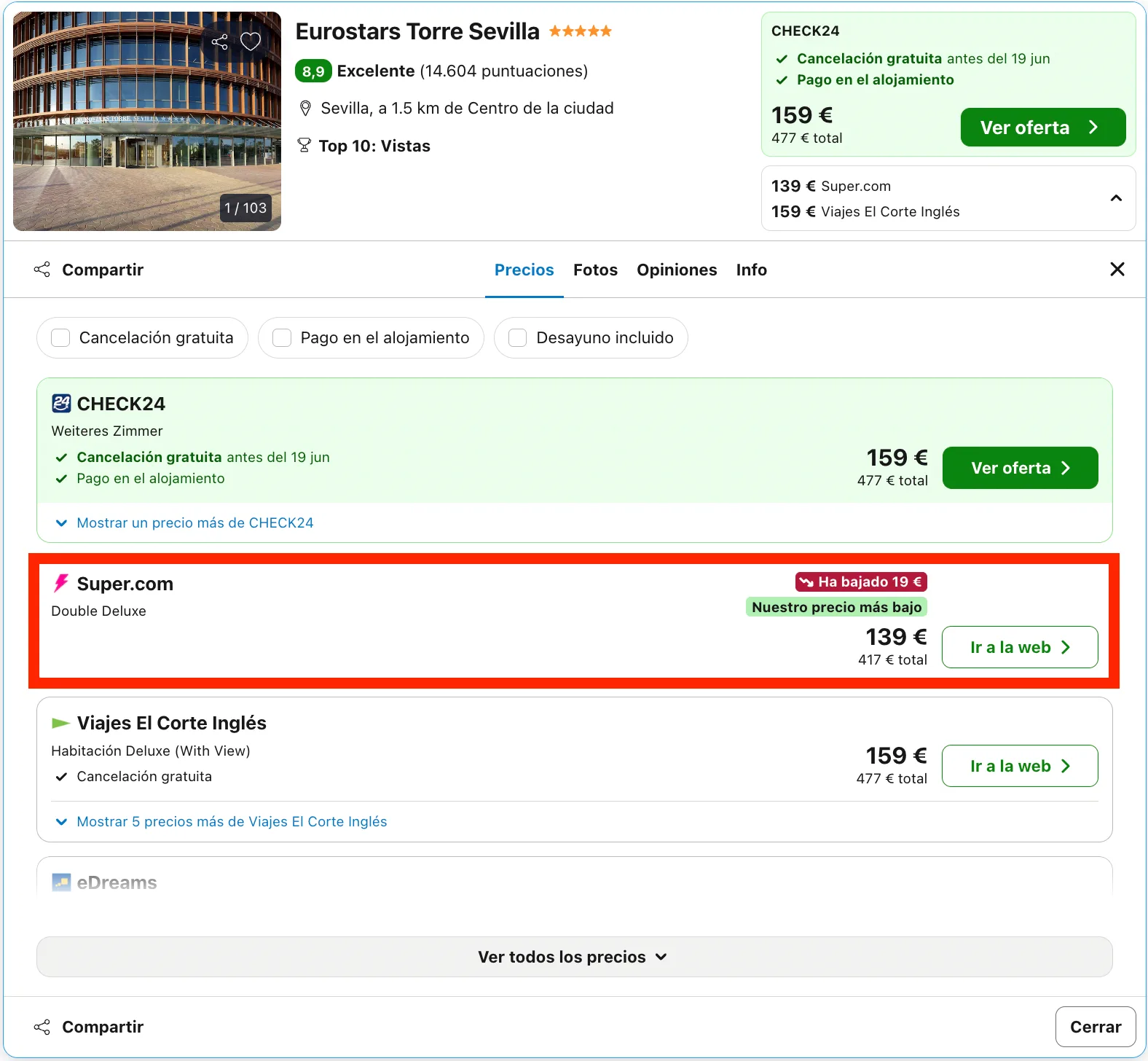Click the Weiteres Zimmer room label
1148x1061 pixels.
pos(107,431)
